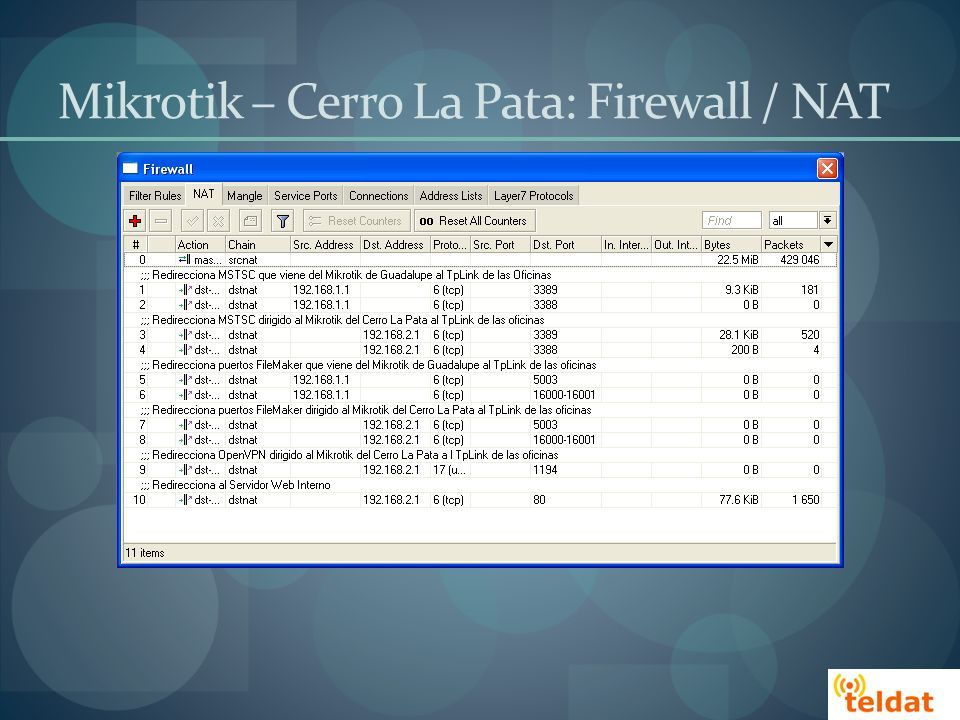Click 17 (u... protocol in rule 9
This screenshot has height=720, width=960.
click(449, 470)
